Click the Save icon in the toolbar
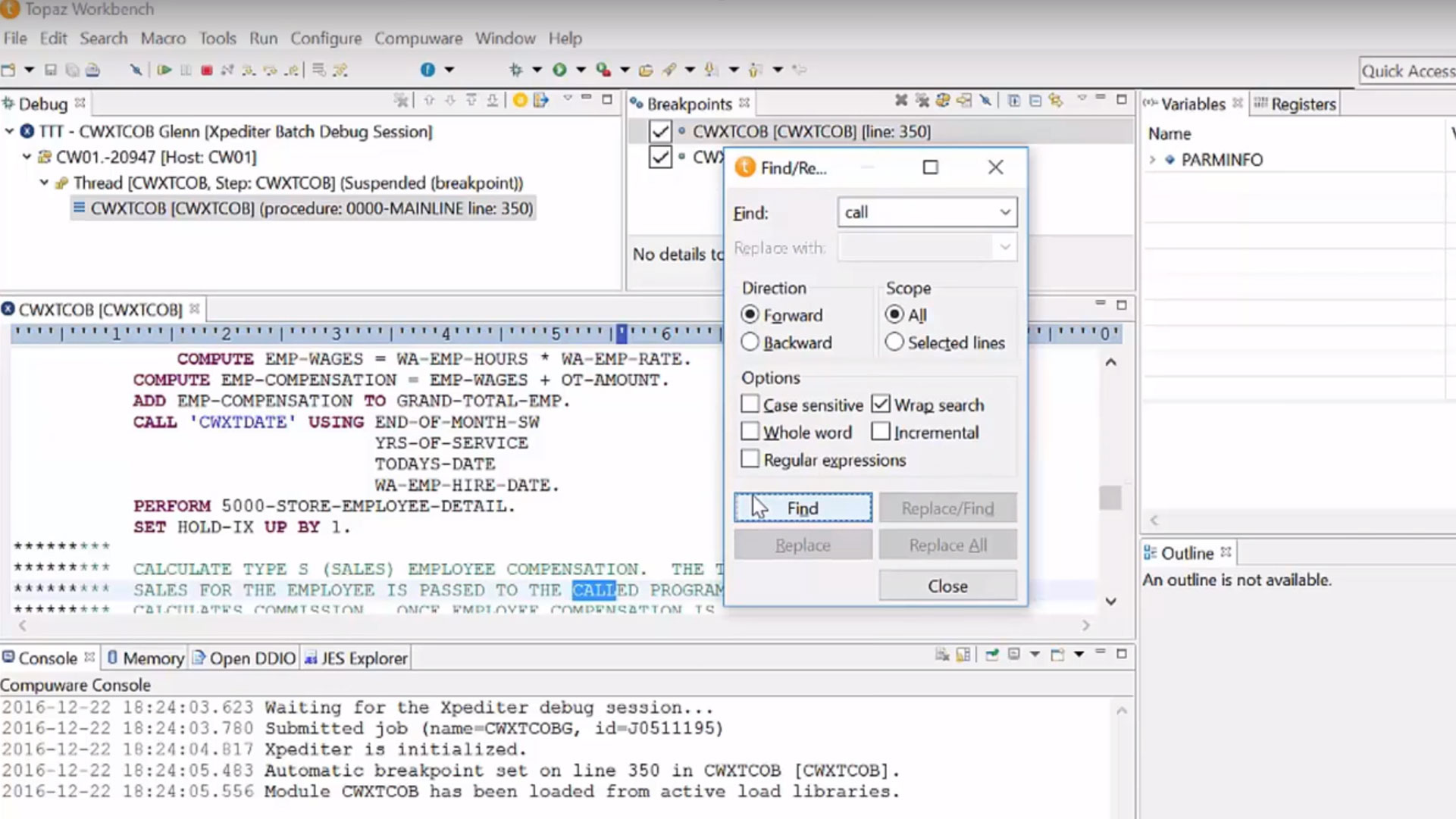Screen dimensions: 1456x819 click(x=51, y=70)
